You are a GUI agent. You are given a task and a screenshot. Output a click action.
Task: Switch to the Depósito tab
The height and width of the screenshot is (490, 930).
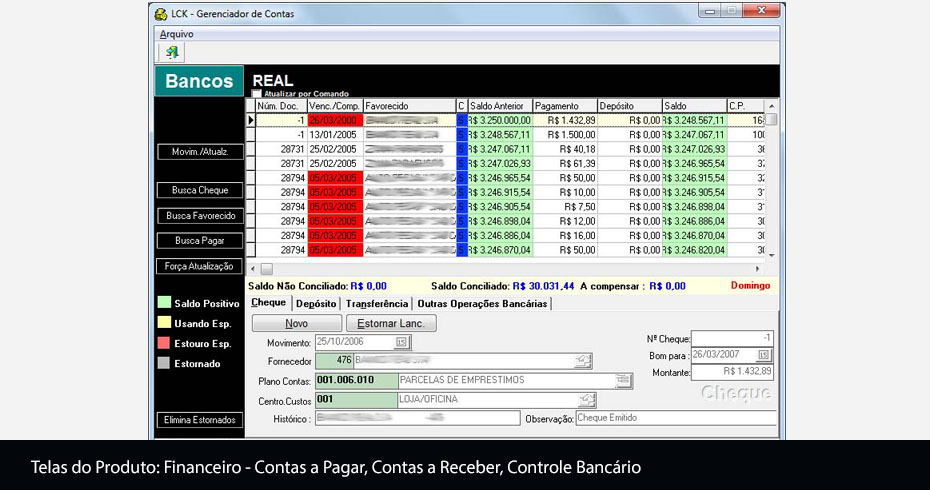pos(316,304)
